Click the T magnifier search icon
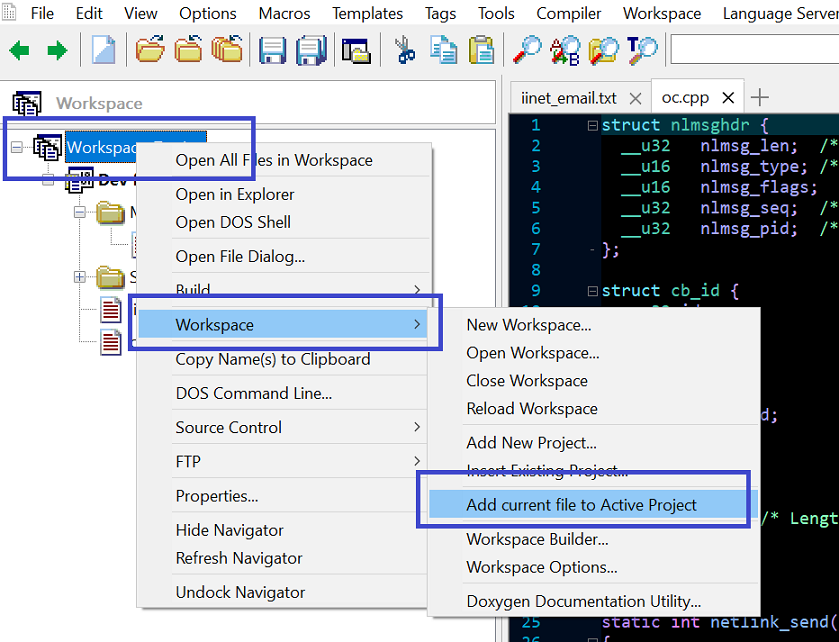 [x=642, y=50]
